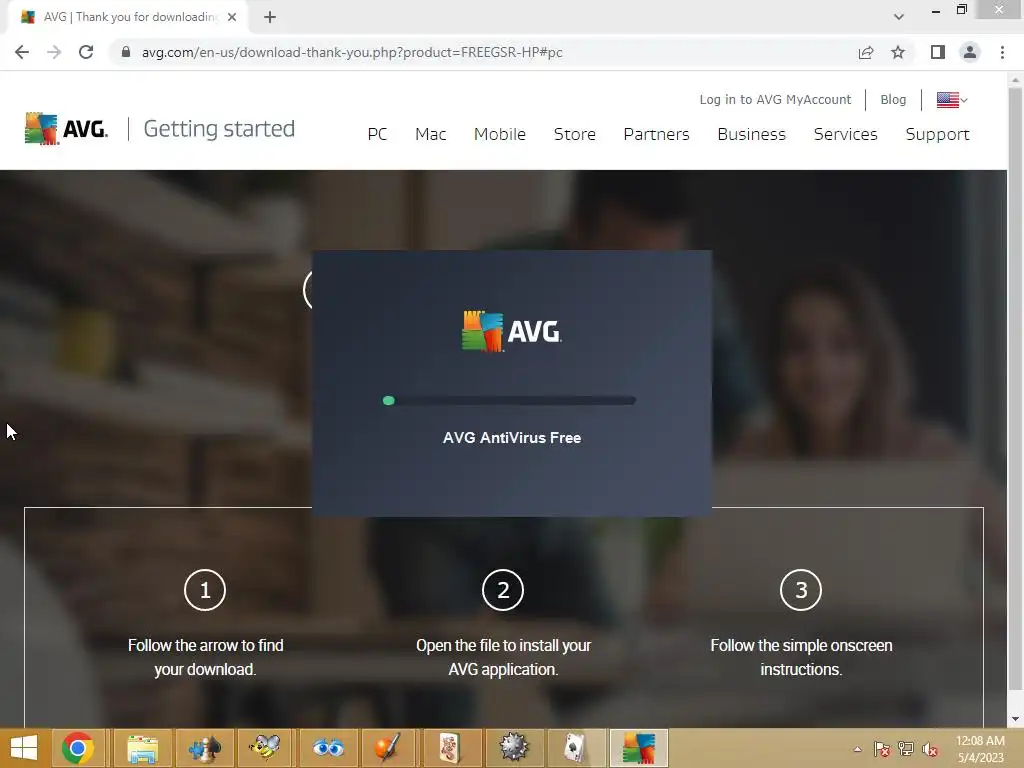The width and height of the screenshot is (1024, 768).
Task: Share this page icon in address bar
Action: click(x=866, y=52)
